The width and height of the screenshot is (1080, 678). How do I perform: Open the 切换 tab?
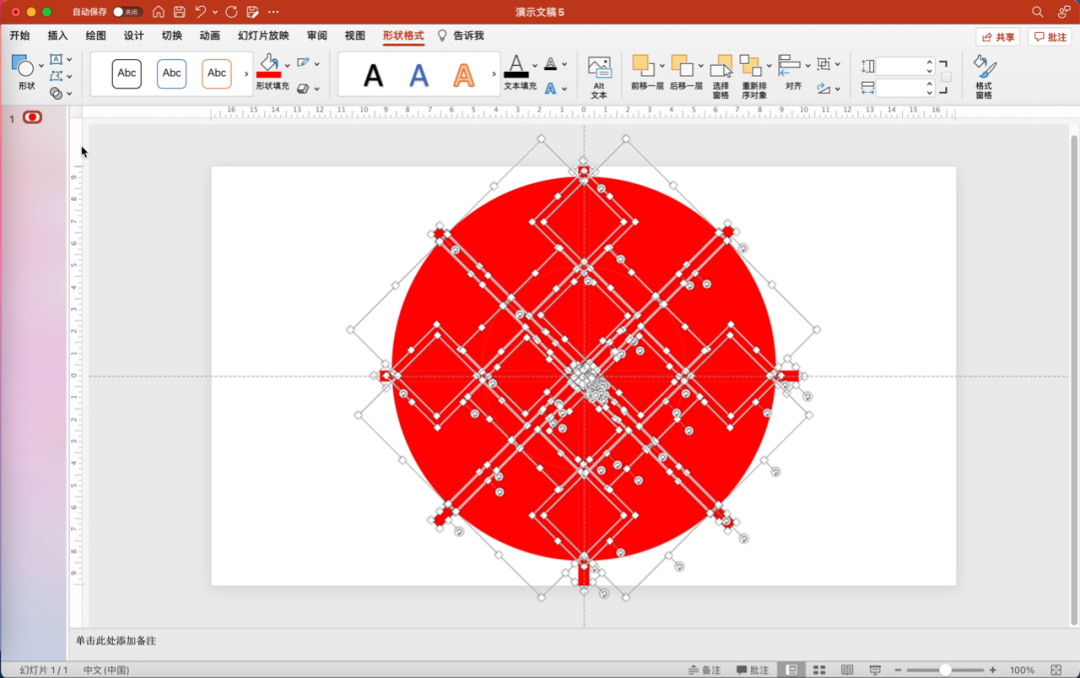click(172, 36)
